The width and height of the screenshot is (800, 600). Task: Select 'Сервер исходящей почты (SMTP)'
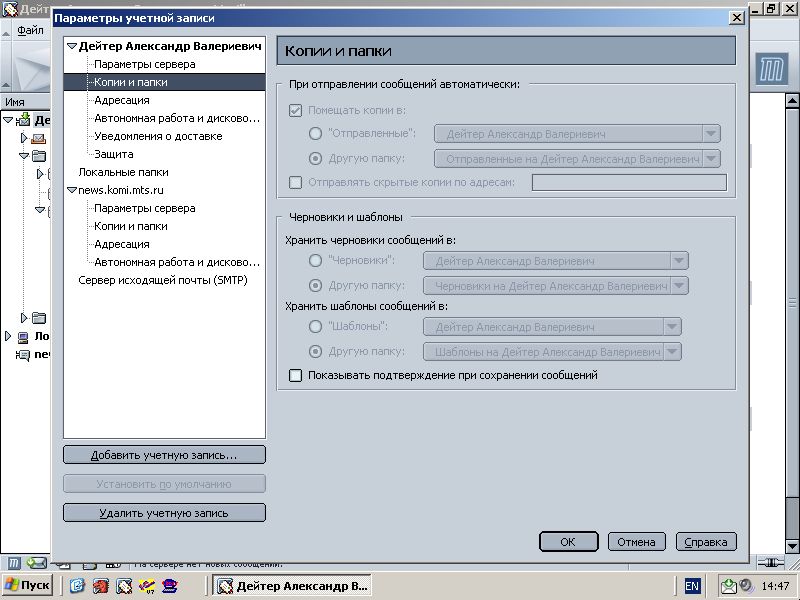pos(163,280)
